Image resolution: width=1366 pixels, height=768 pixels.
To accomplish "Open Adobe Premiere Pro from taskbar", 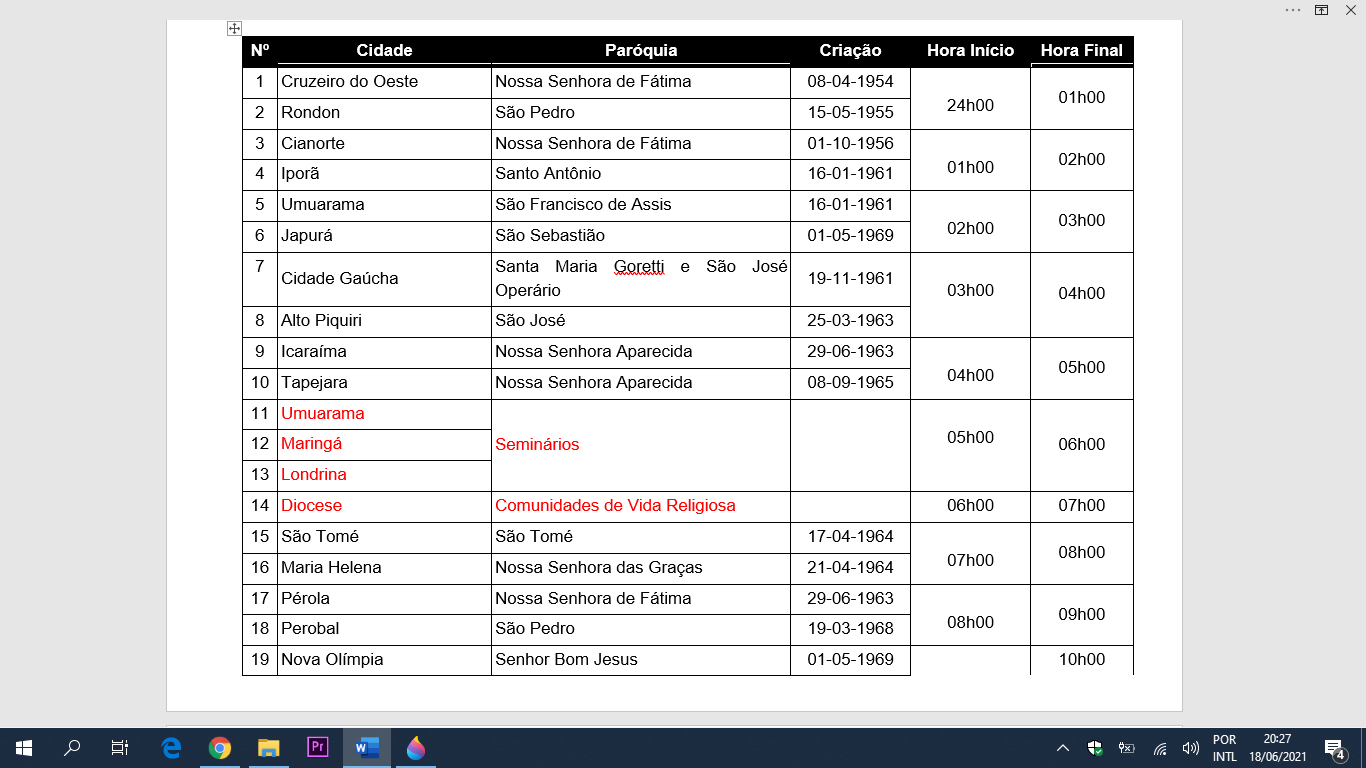I will tap(318, 747).
